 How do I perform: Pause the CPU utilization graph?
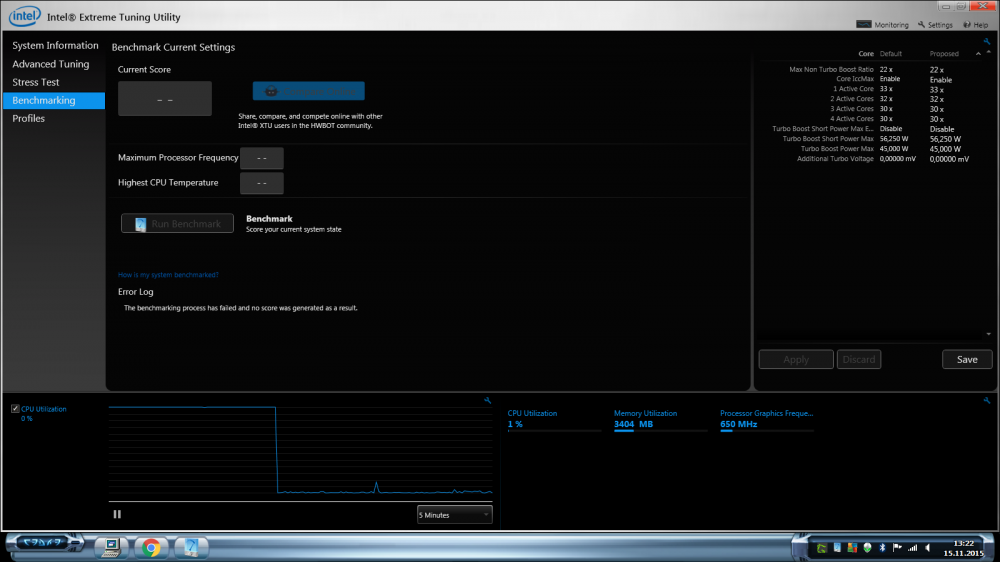coord(117,514)
